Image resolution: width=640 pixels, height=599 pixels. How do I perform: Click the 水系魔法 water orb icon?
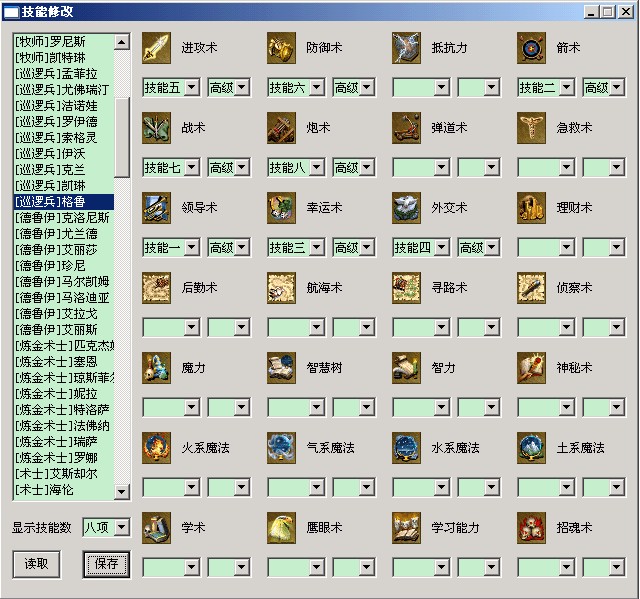coord(406,448)
